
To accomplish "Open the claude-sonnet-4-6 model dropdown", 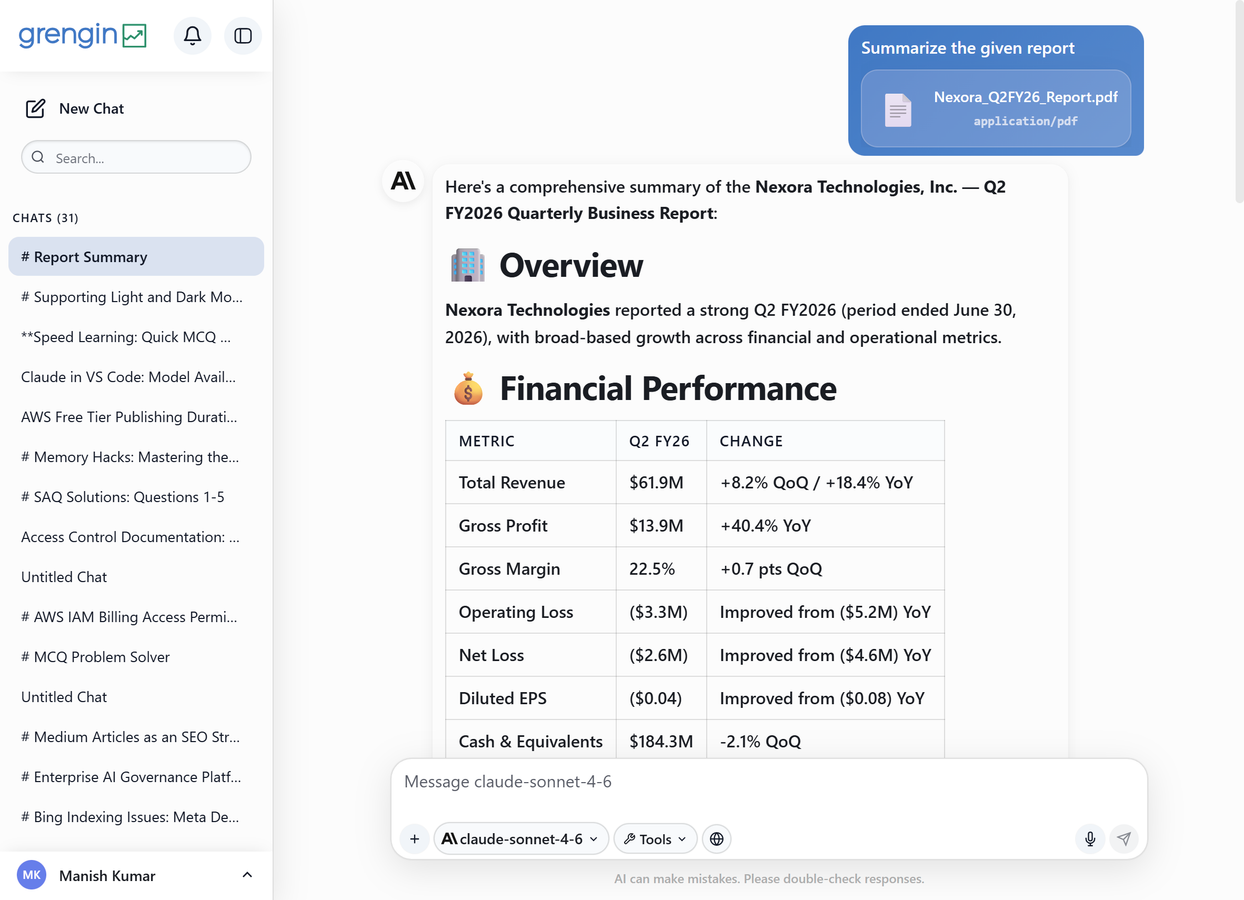I will [x=520, y=839].
